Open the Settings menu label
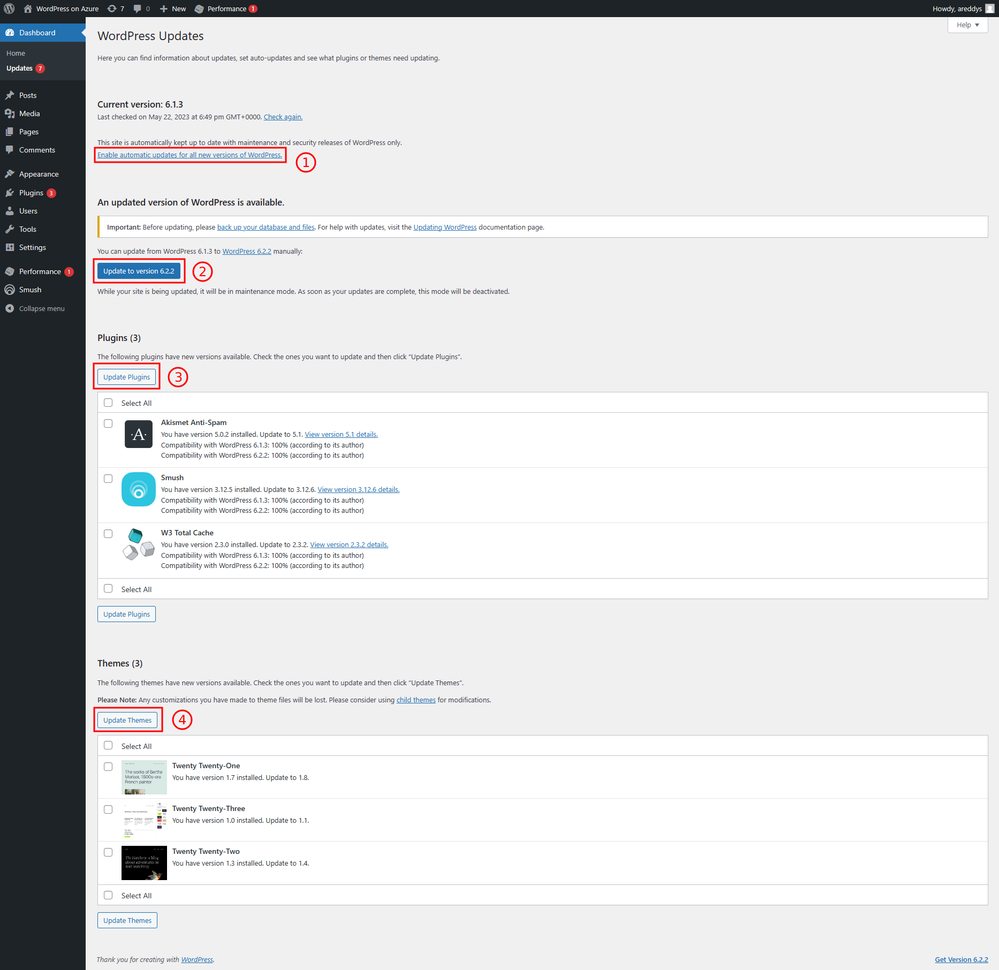 [32, 247]
